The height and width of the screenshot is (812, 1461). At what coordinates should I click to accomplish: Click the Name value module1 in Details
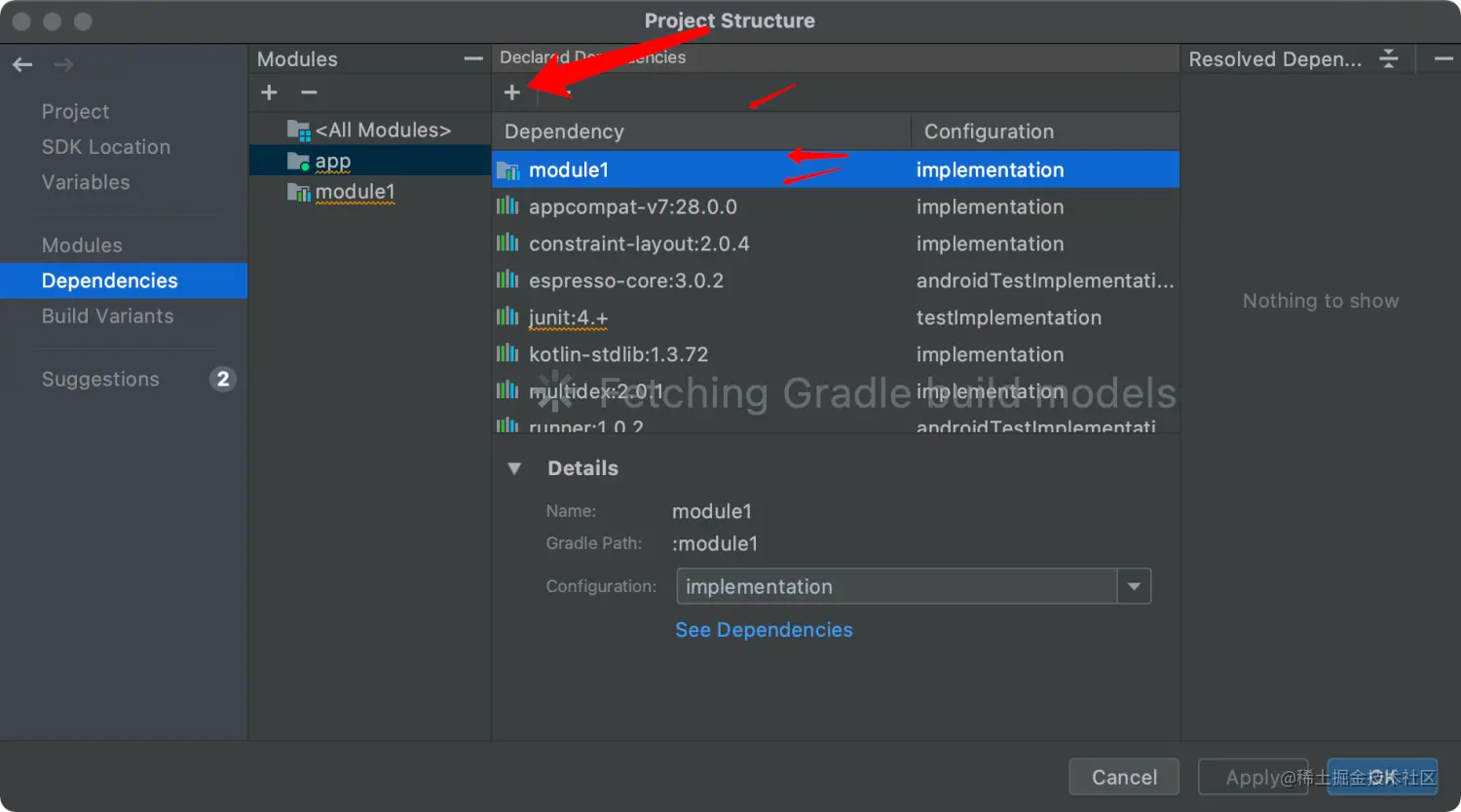pos(712,511)
